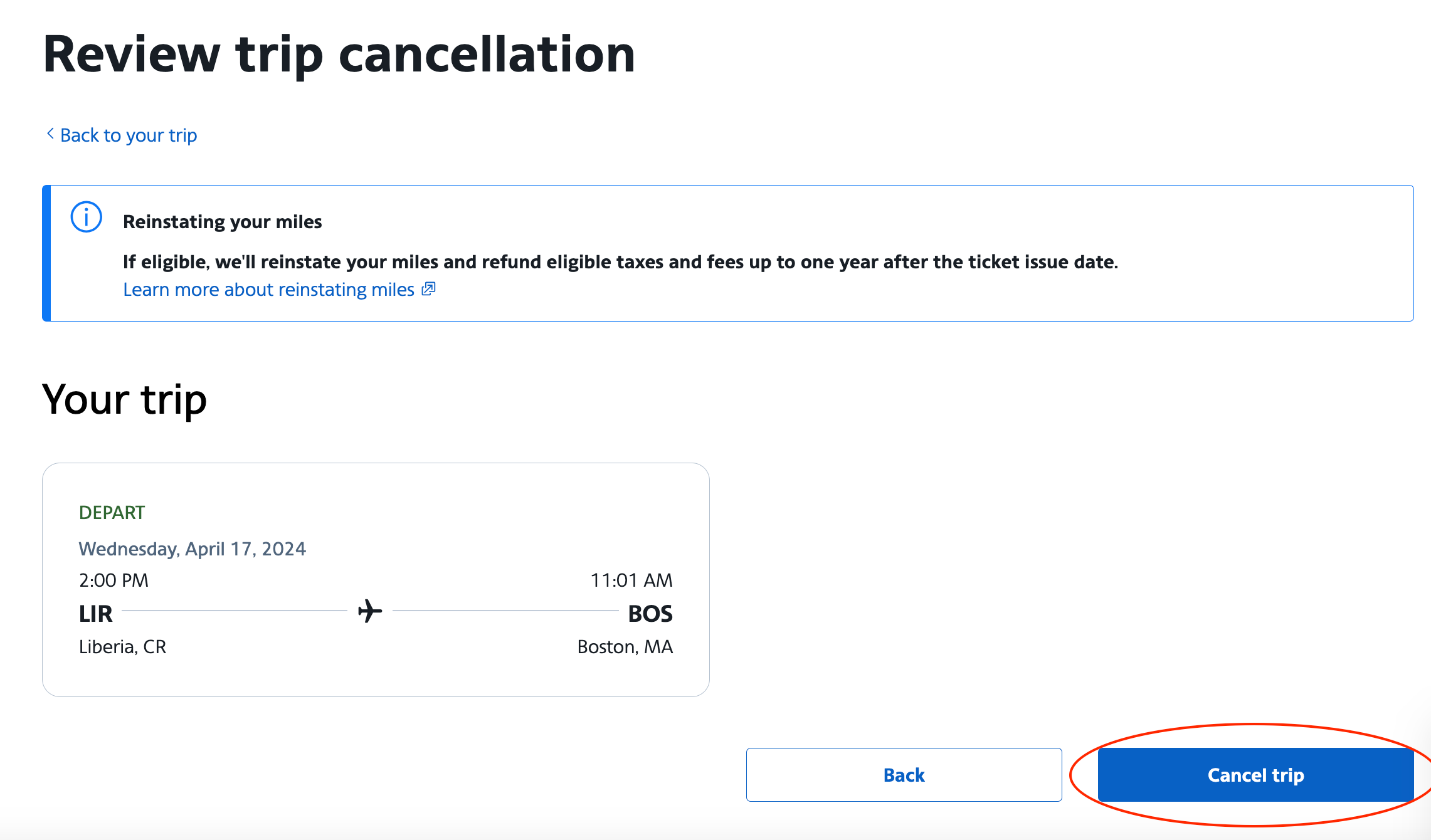1431x840 pixels.
Task: Click the external link icon after reinstating miles
Action: pyautogui.click(x=428, y=289)
